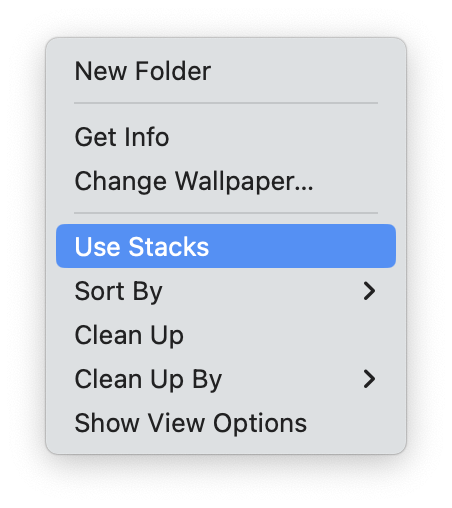The height and width of the screenshot is (508, 452).
Task: Open Show View Options
Action: pyautogui.click(x=226, y=423)
